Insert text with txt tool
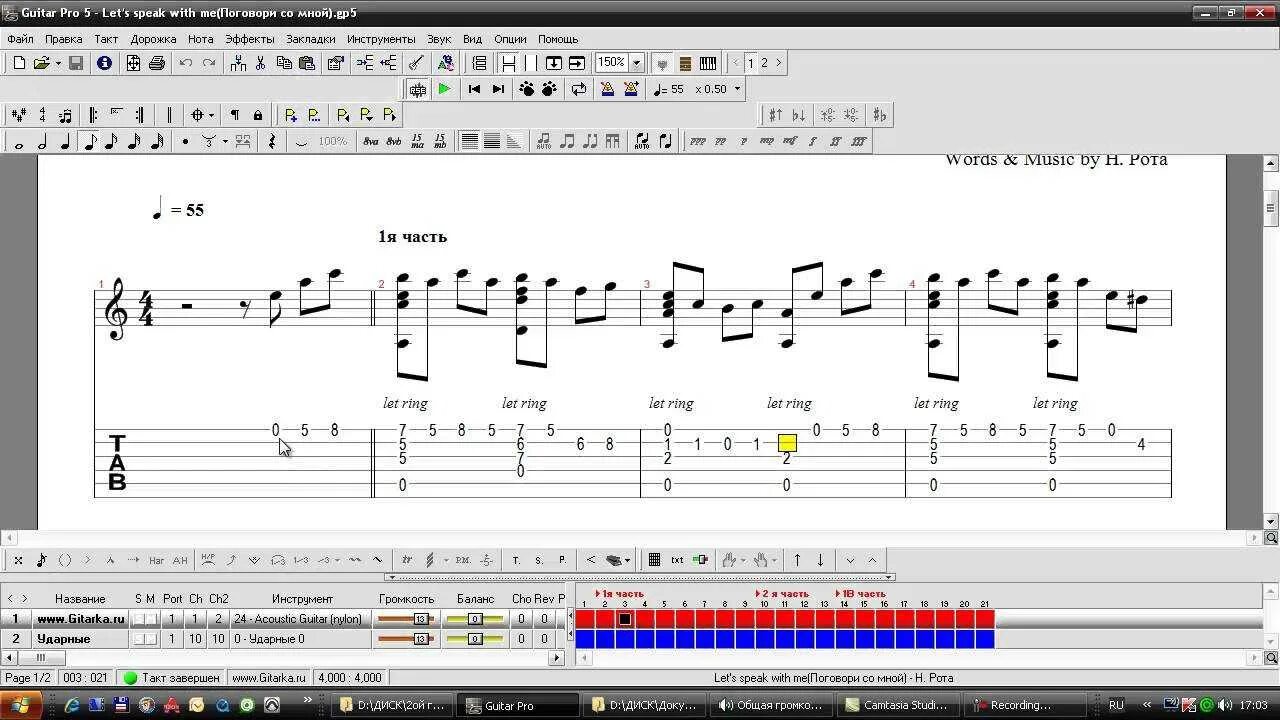 [677, 560]
